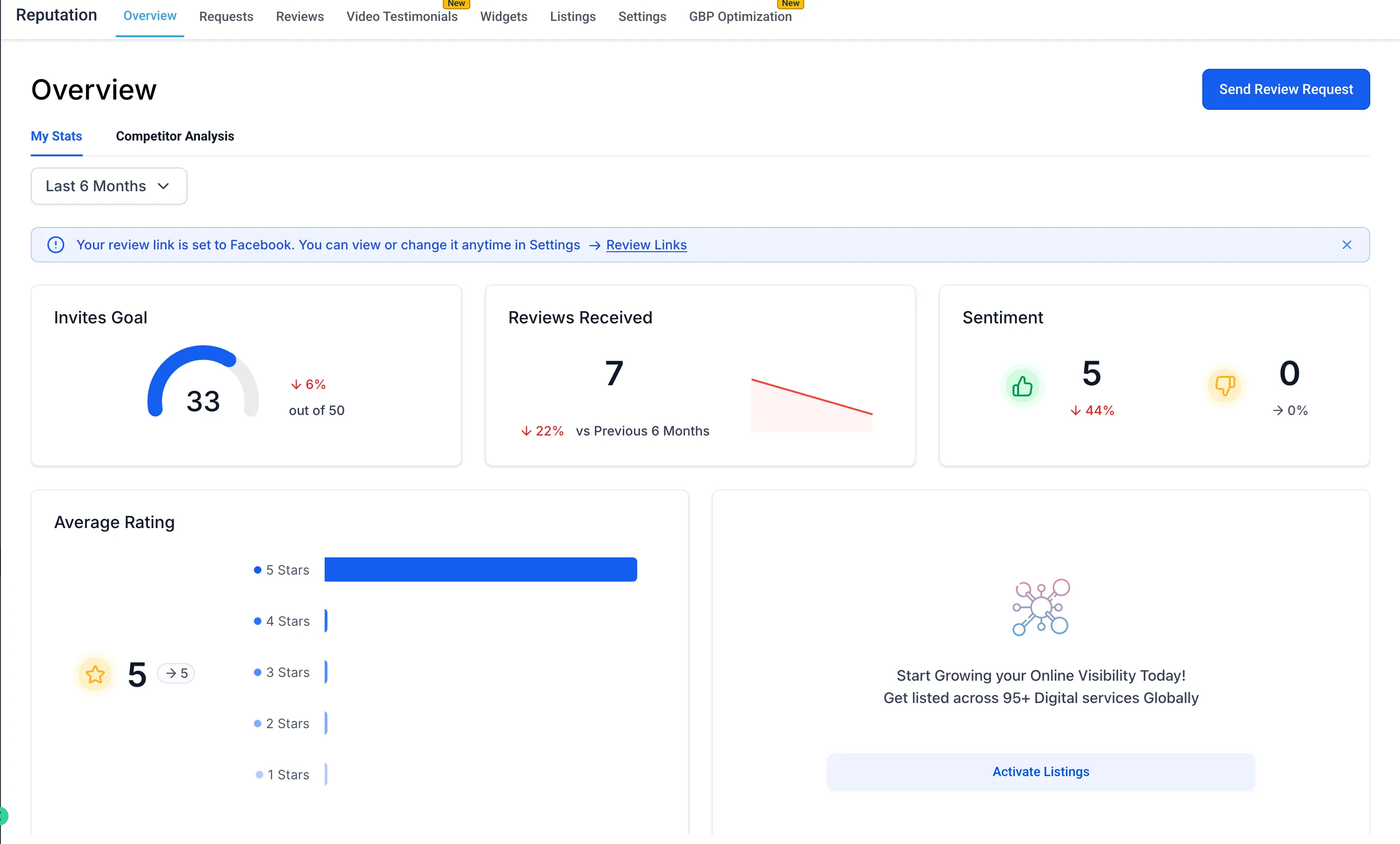The image size is (1400, 844).
Task: Open the Video Testimonials menu
Action: (x=402, y=16)
